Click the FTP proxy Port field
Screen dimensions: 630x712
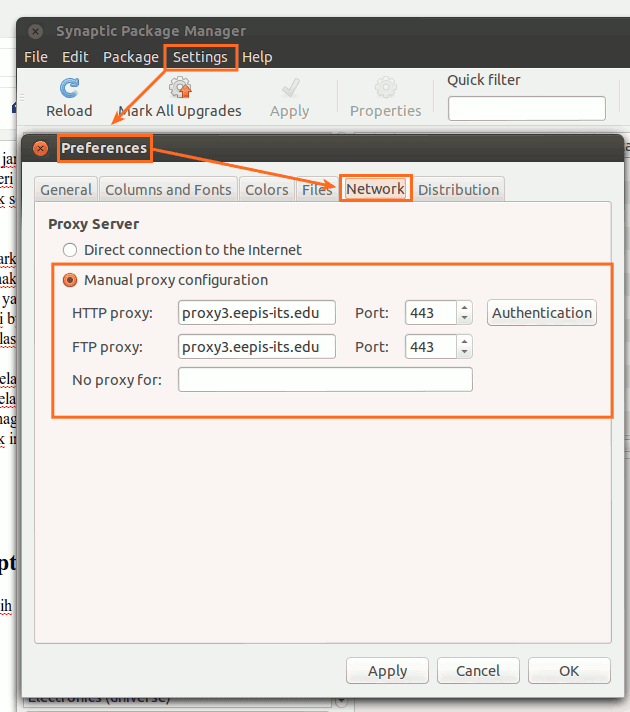(431, 346)
